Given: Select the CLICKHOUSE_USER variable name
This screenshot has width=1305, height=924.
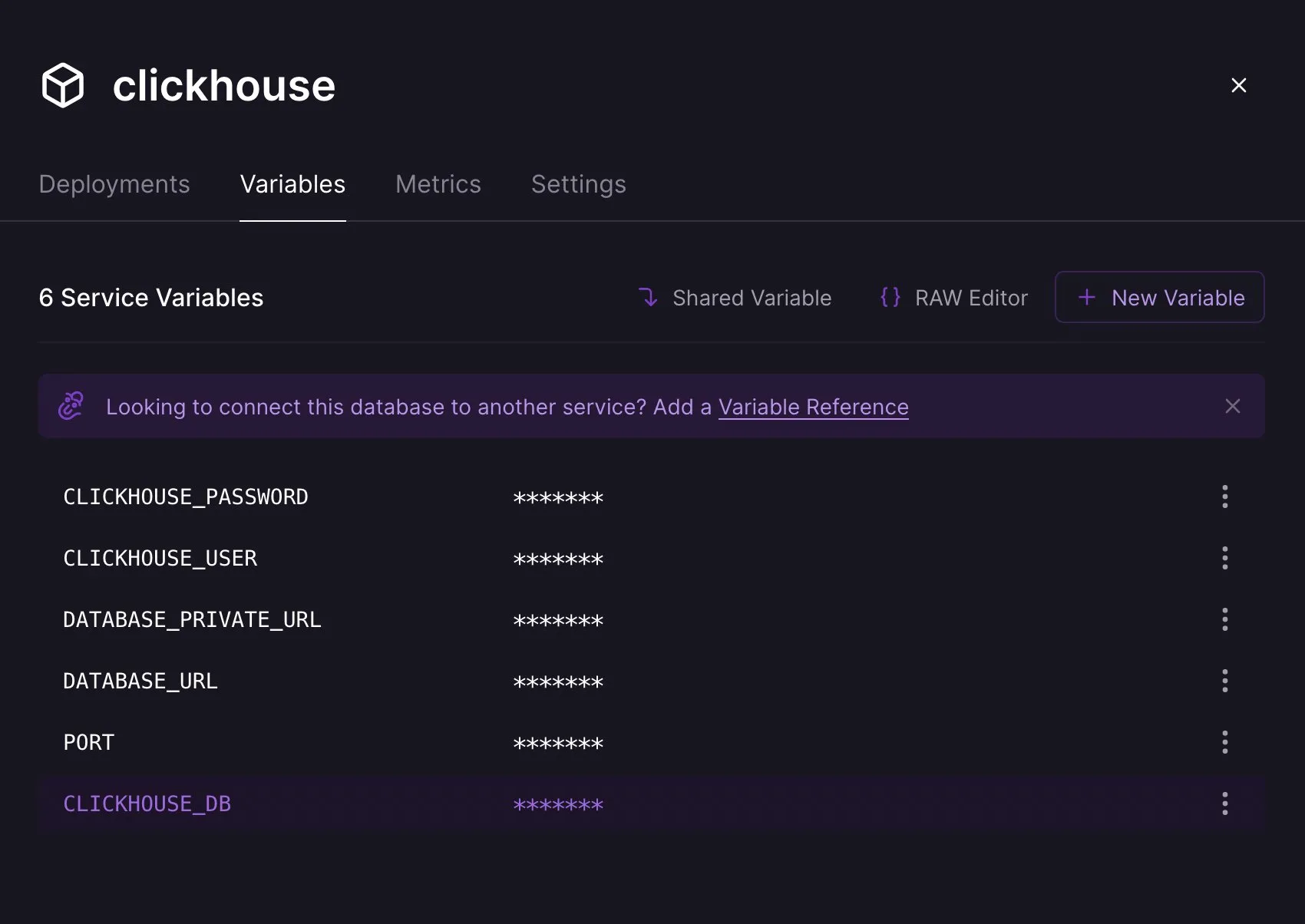Looking at the screenshot, I should click(x=160, y=559).
